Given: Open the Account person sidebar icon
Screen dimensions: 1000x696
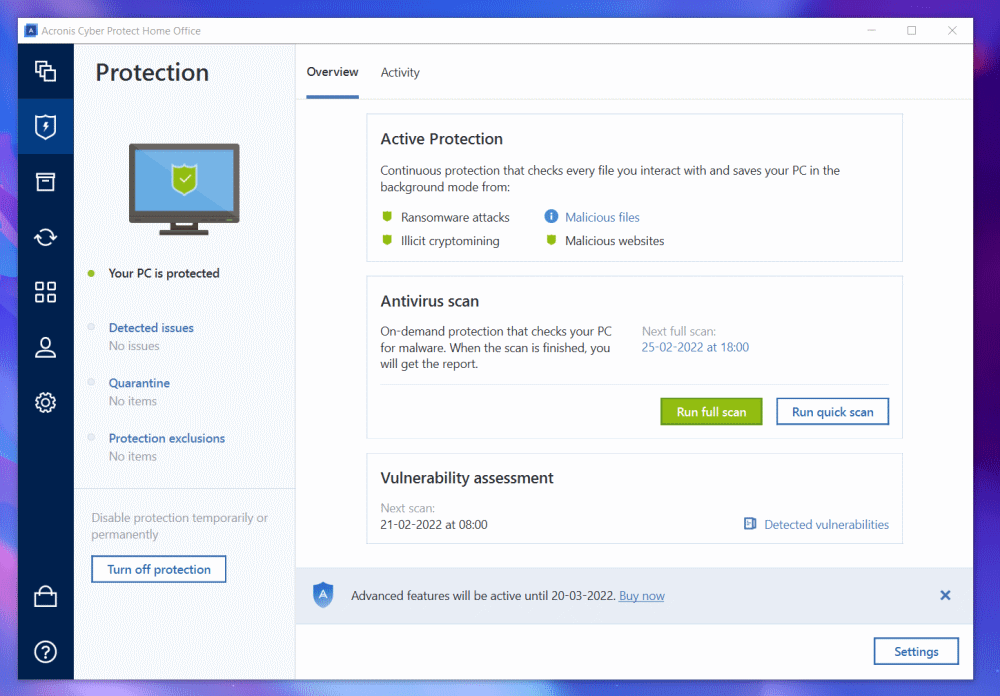Looking at the screenshot, I should pyautogui.click(x=45, y=348).
